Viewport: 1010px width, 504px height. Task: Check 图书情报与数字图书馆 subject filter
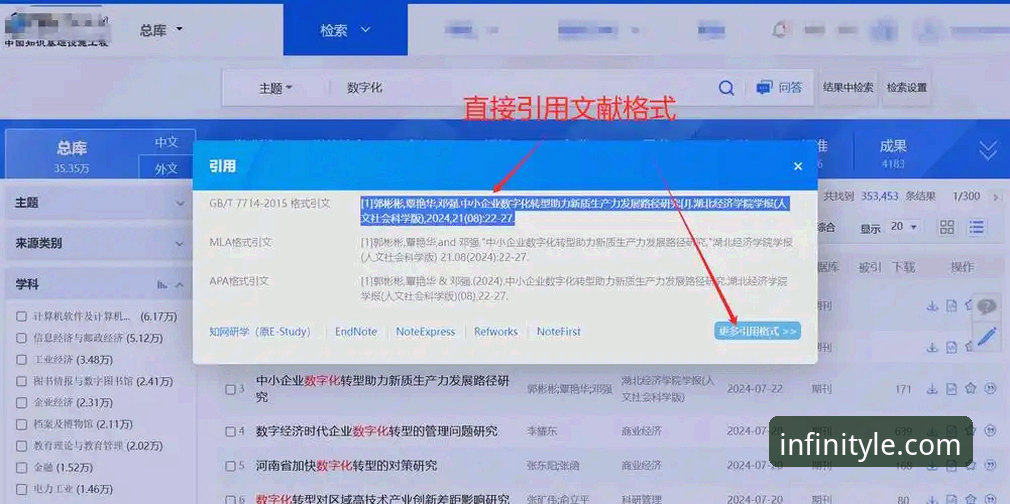point(22,381)
